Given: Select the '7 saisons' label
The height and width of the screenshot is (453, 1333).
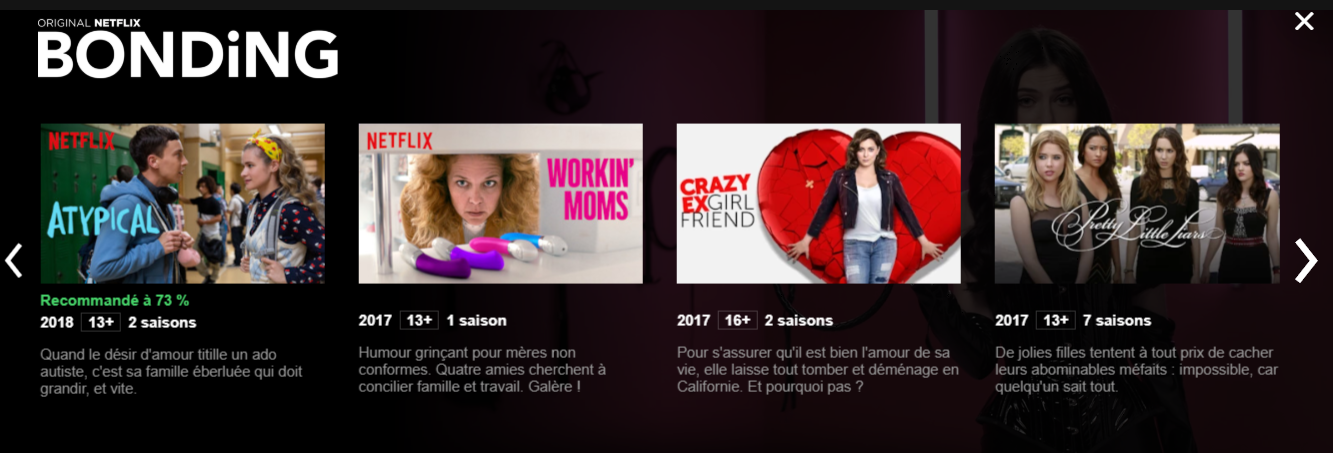Looking at the screenshot, I should point(1117,320).
